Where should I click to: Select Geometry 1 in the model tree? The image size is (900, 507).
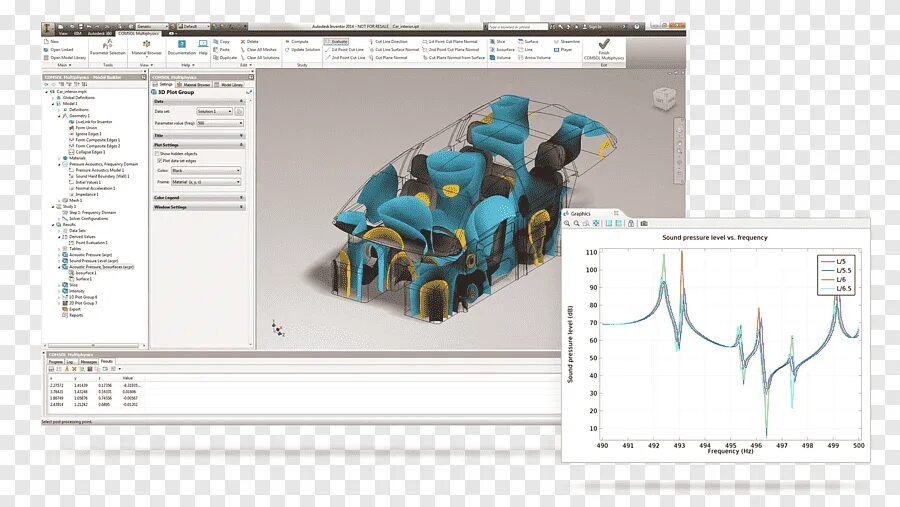click(75, 115)
